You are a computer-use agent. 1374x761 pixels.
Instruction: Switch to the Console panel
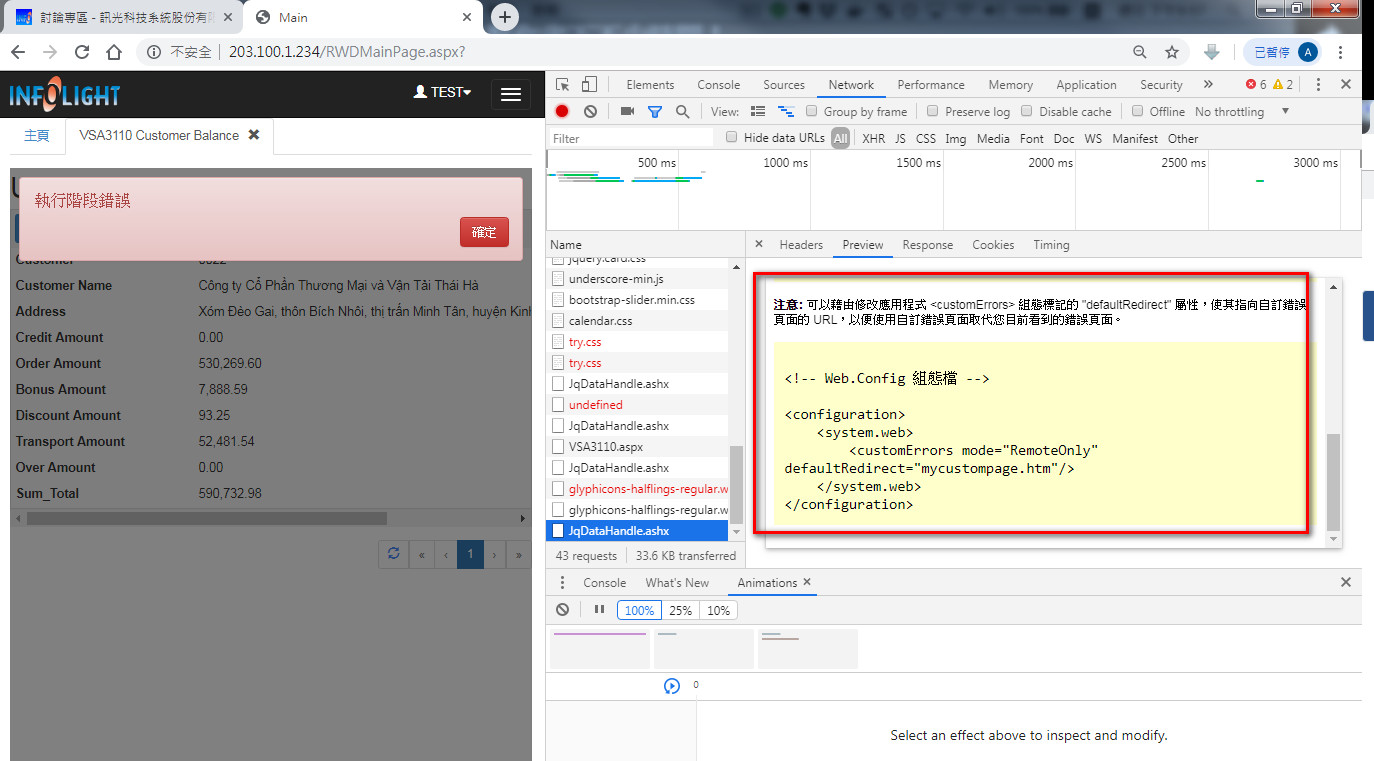coord(719,85)
